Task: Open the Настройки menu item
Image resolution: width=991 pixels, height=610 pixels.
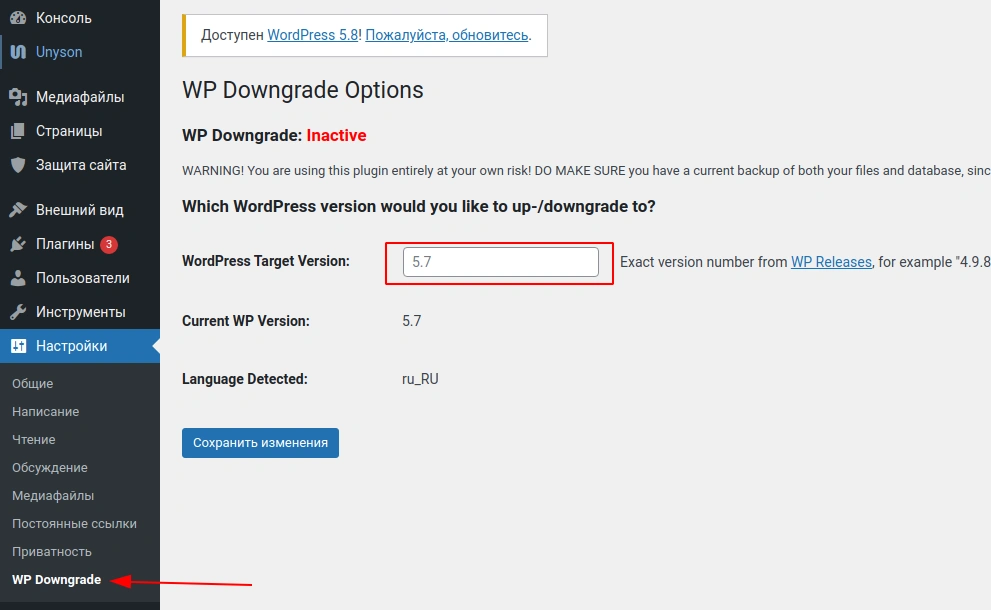Action: pos(80,346)
